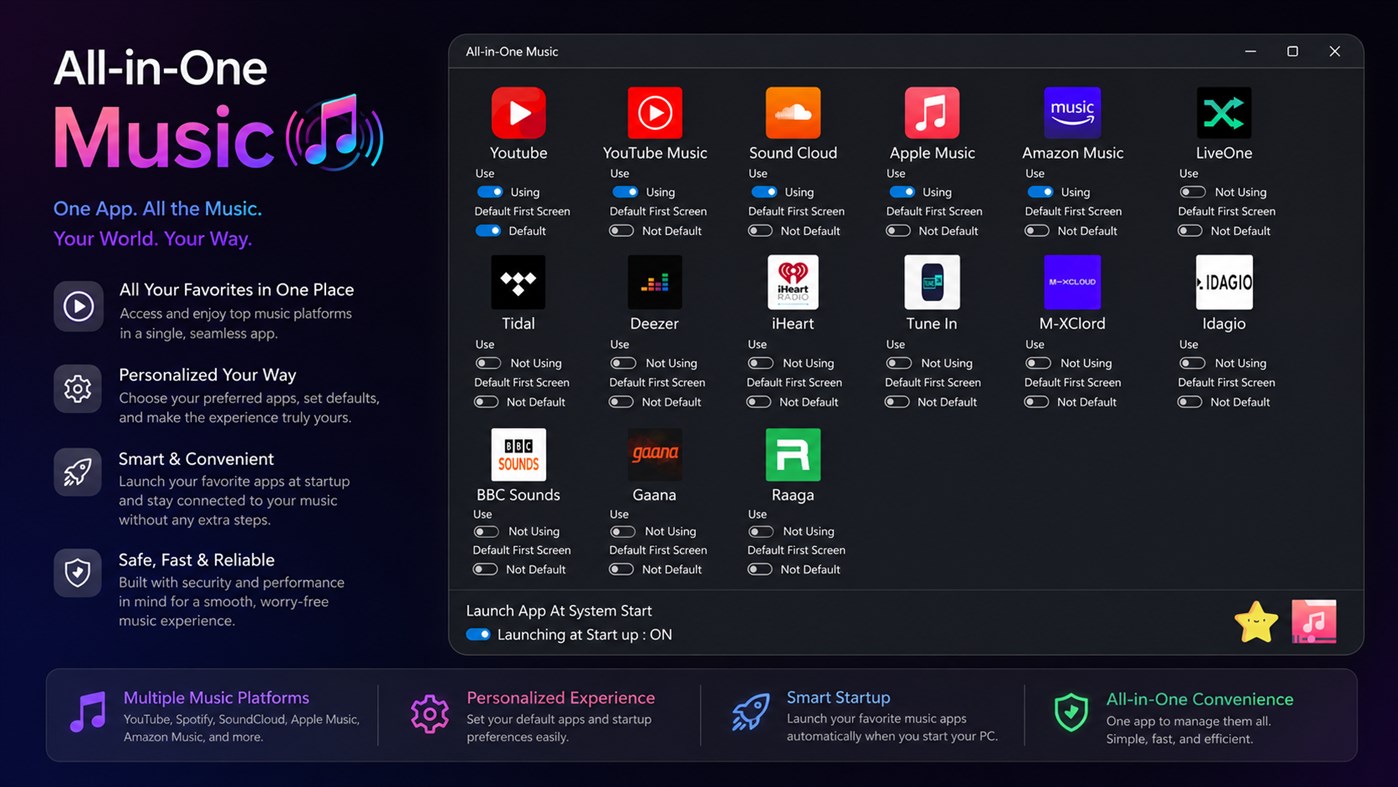The height and width of the screenshot is (787, 1398).
Task: Click the Amazon Music icon
Action: point(1072,112)
